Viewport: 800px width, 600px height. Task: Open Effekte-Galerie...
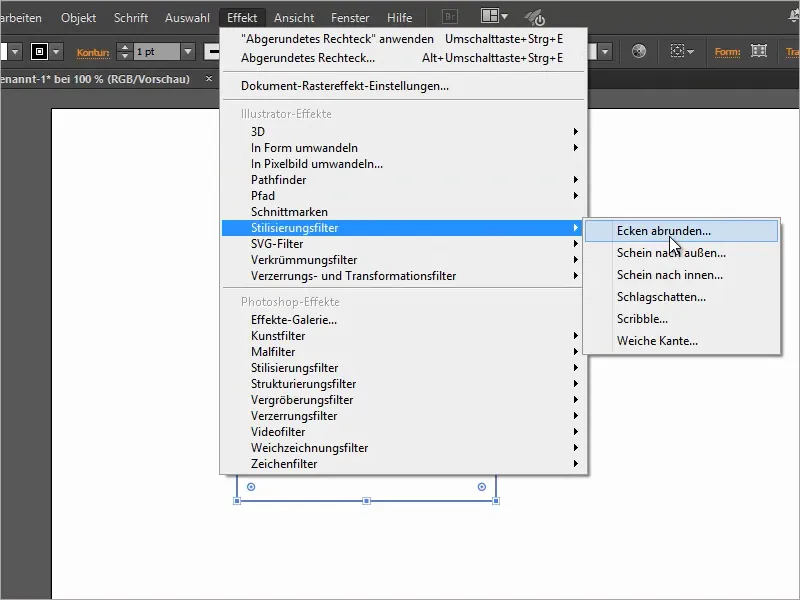[403, 320]
